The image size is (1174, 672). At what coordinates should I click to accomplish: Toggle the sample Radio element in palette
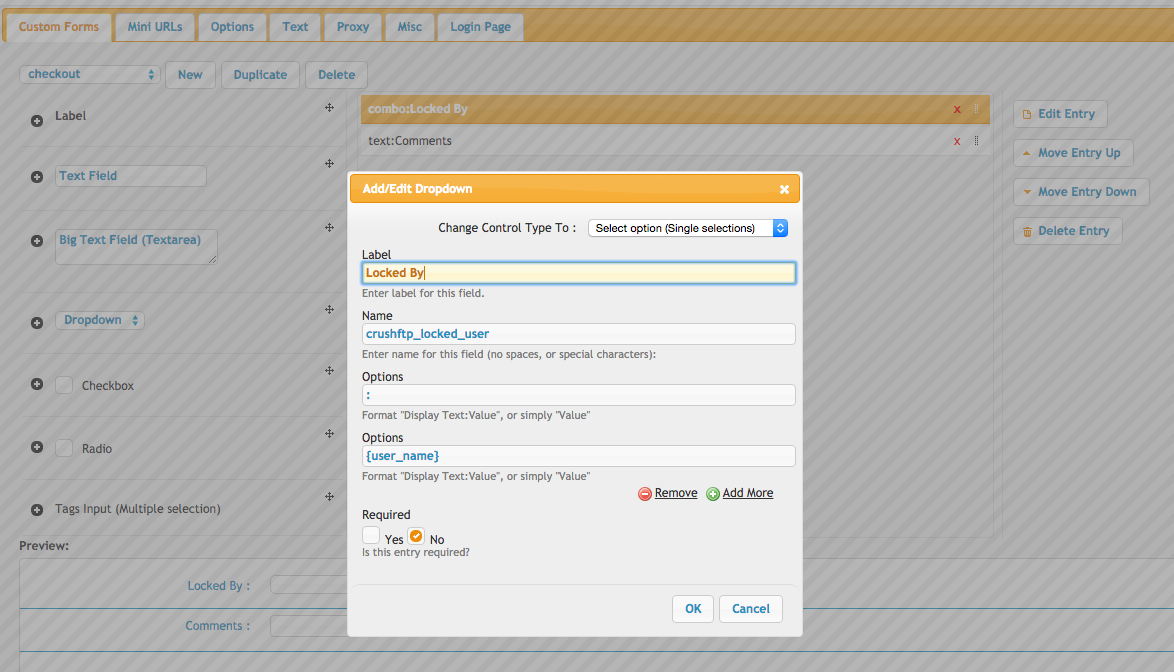pyautogui.click(x=64, y=448)
